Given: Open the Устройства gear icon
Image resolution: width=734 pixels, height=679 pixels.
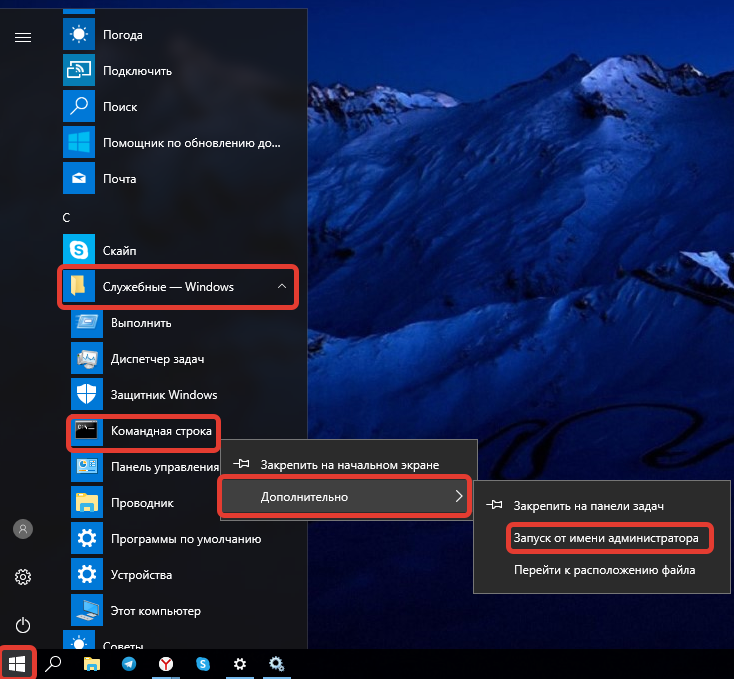Looking at the screenshot, I should pyautogui.click(x=87, y=575).
